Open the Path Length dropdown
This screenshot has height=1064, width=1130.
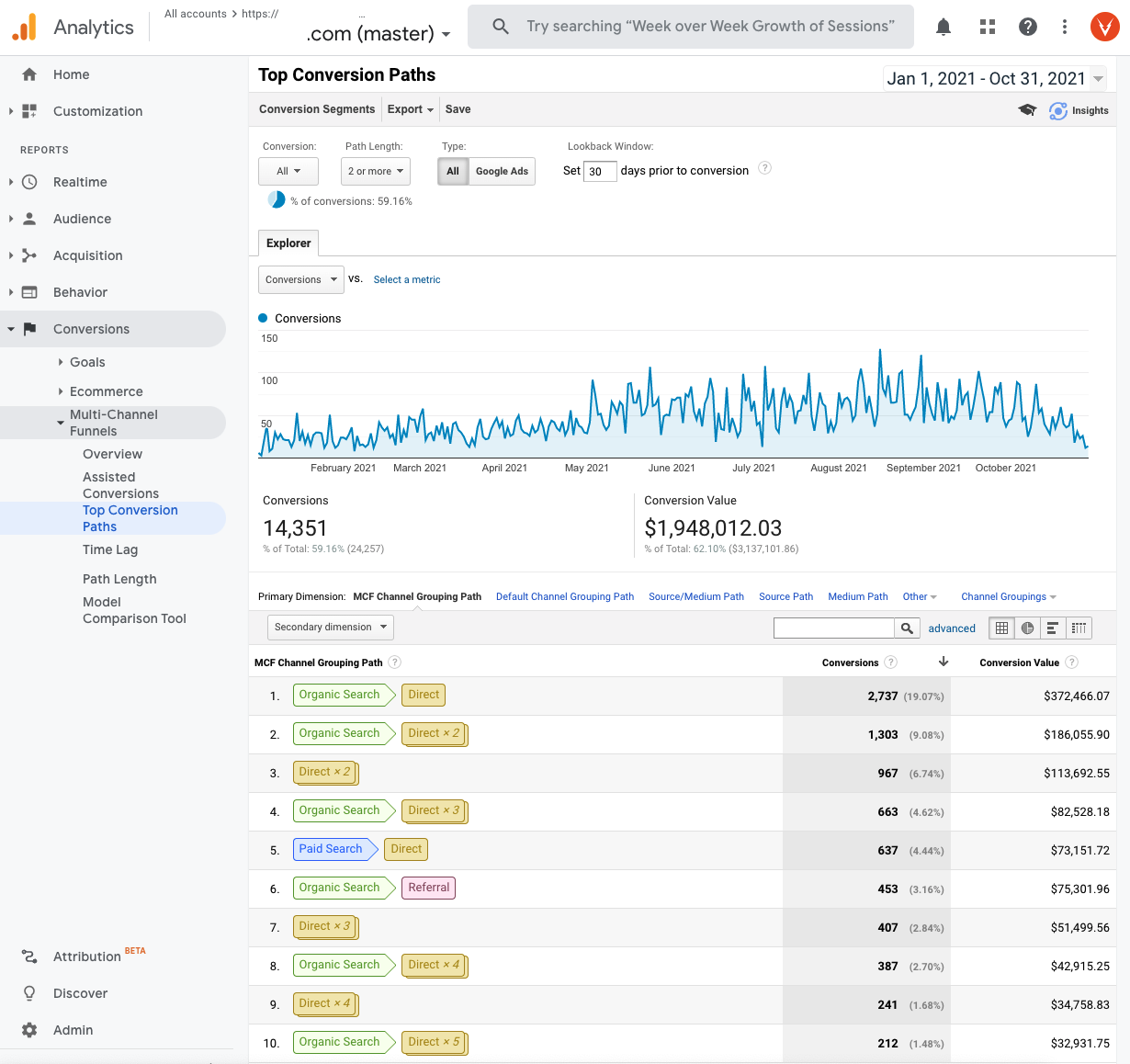click(x=375, y=171)
